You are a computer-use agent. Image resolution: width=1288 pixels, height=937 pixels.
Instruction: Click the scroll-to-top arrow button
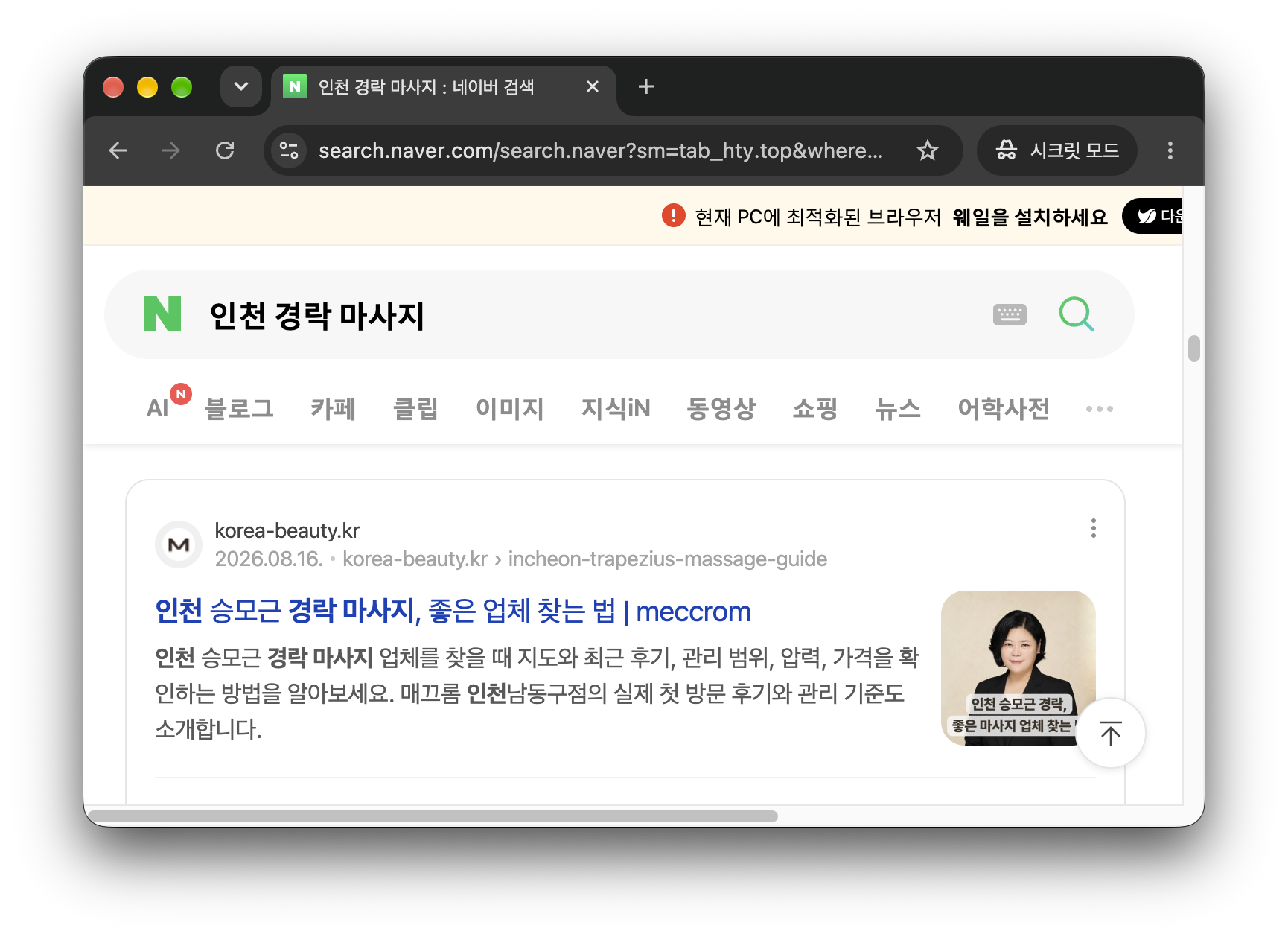pos(1111,733)
